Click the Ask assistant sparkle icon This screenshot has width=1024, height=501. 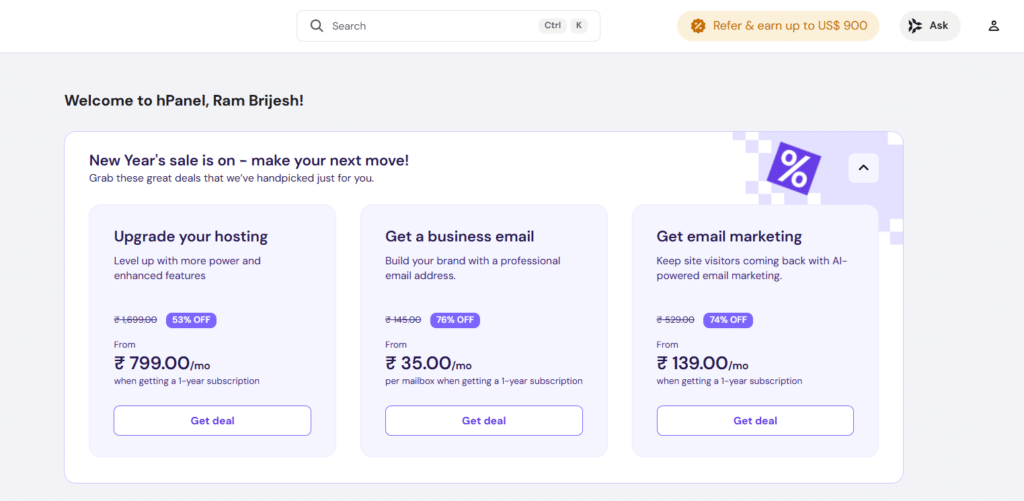pyautogui.click(x=915, y=26)
